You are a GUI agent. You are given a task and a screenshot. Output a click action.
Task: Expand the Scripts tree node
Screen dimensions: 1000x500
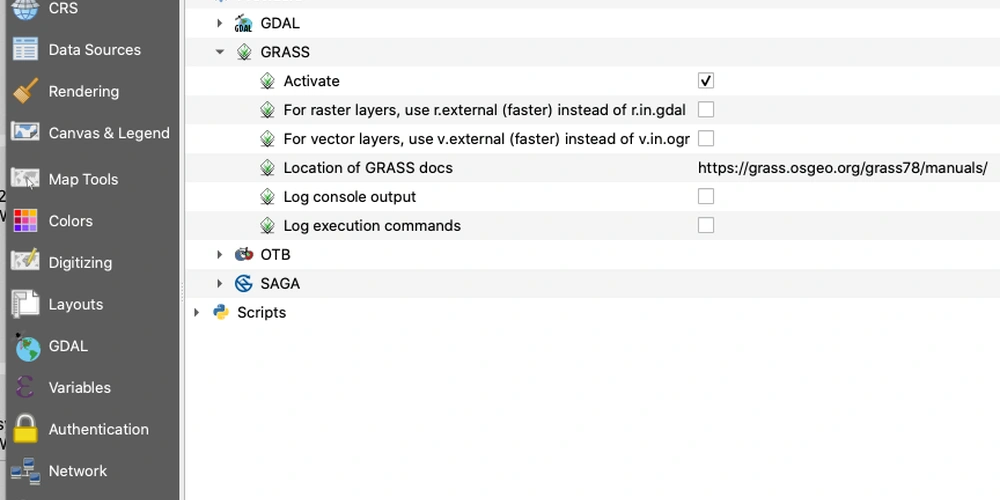pyautogui.click(x=196, y=312)
